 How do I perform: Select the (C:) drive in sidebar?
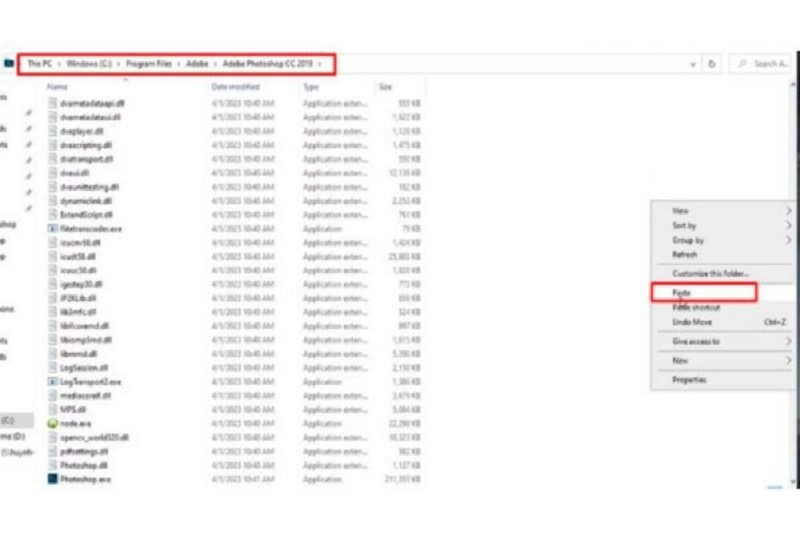pyautogui.click(x=15, y=420)
